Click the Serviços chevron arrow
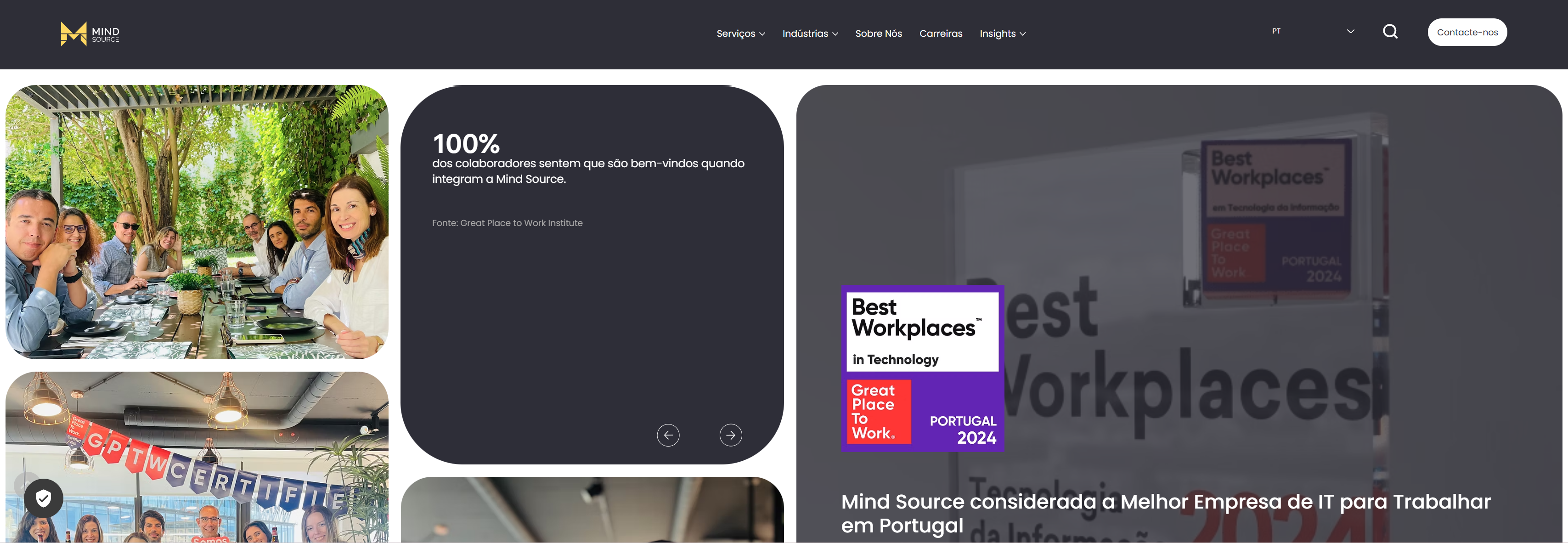The width and height of the screenshot is (1568, 543). [762, 34]
